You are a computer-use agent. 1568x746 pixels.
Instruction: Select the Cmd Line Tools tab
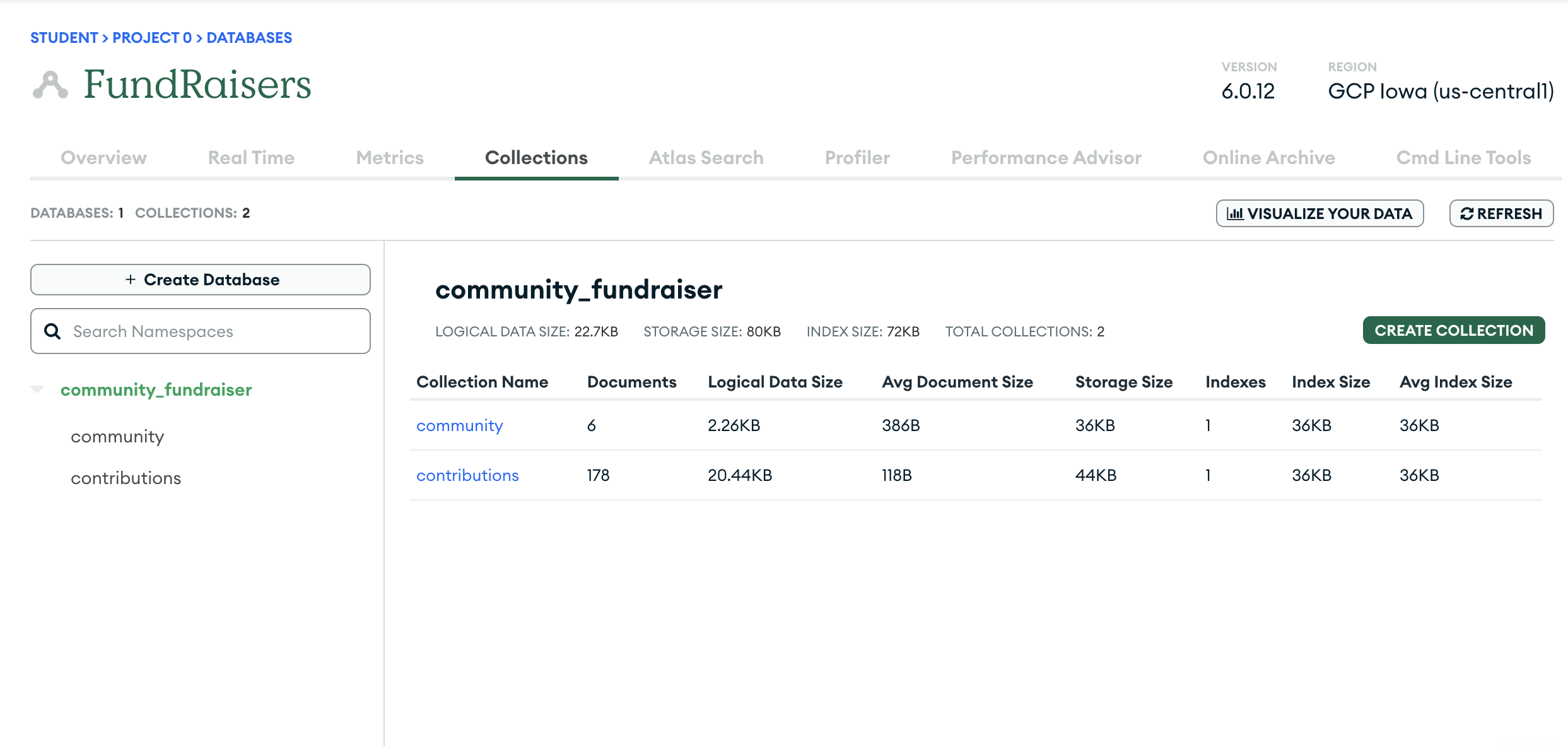tap(1463, 158)
